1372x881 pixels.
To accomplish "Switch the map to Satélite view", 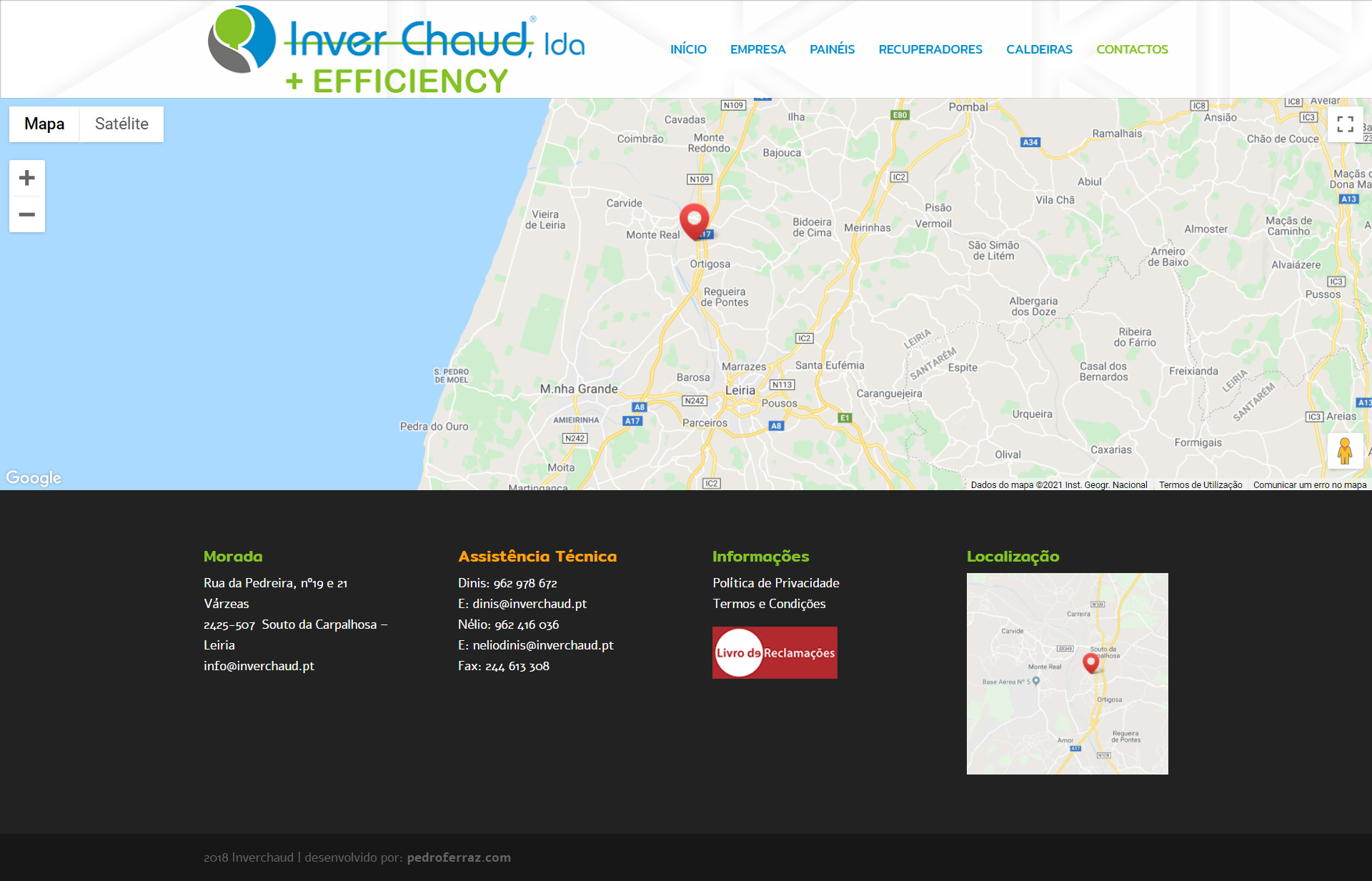I will pyautogui.click(x=121, y=124).
